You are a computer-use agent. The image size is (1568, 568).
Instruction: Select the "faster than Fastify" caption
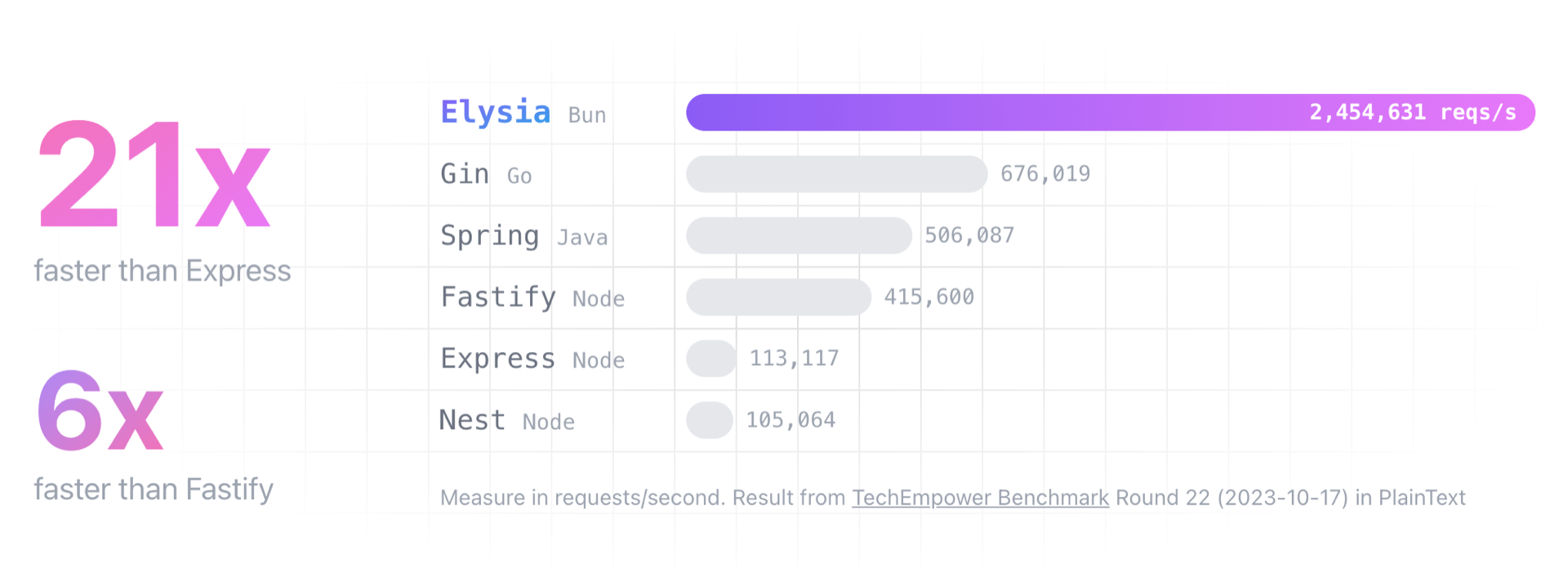point(154,489)
